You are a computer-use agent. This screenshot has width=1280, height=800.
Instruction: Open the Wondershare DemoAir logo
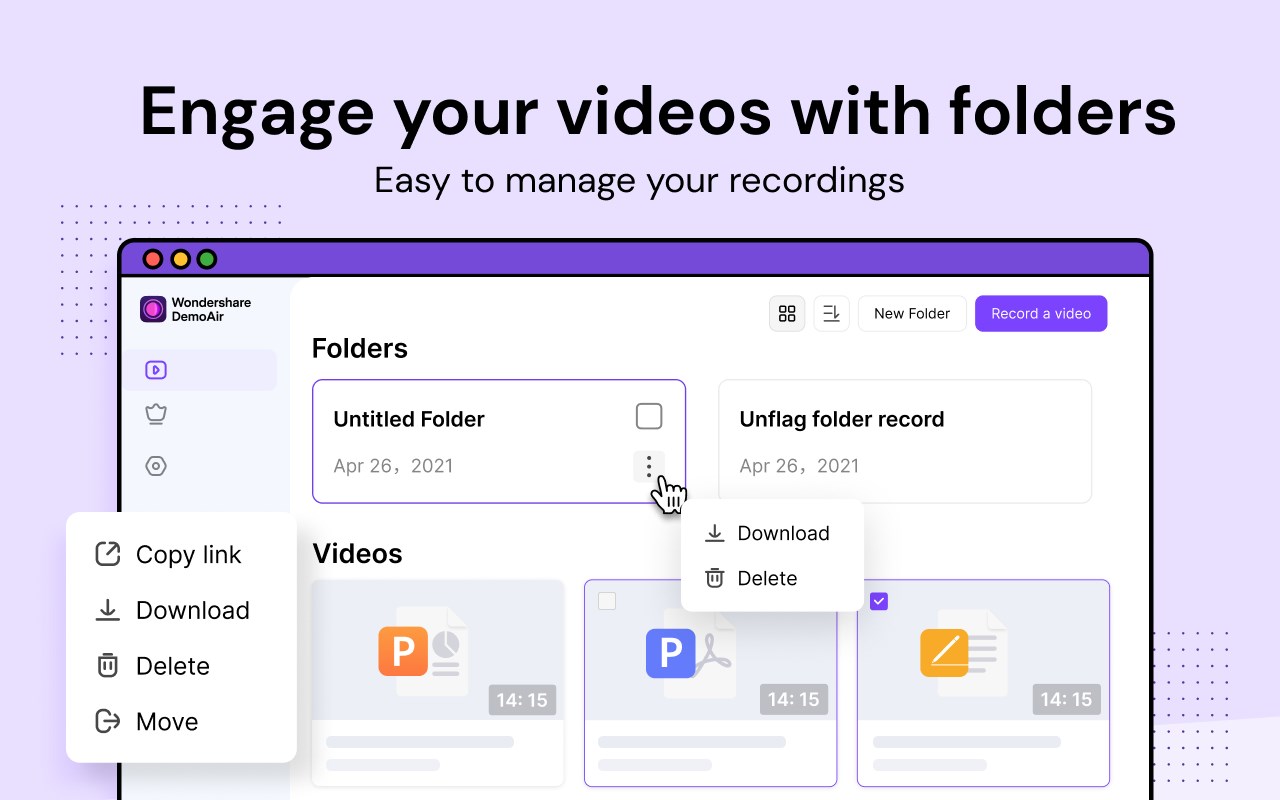(196, 309)
